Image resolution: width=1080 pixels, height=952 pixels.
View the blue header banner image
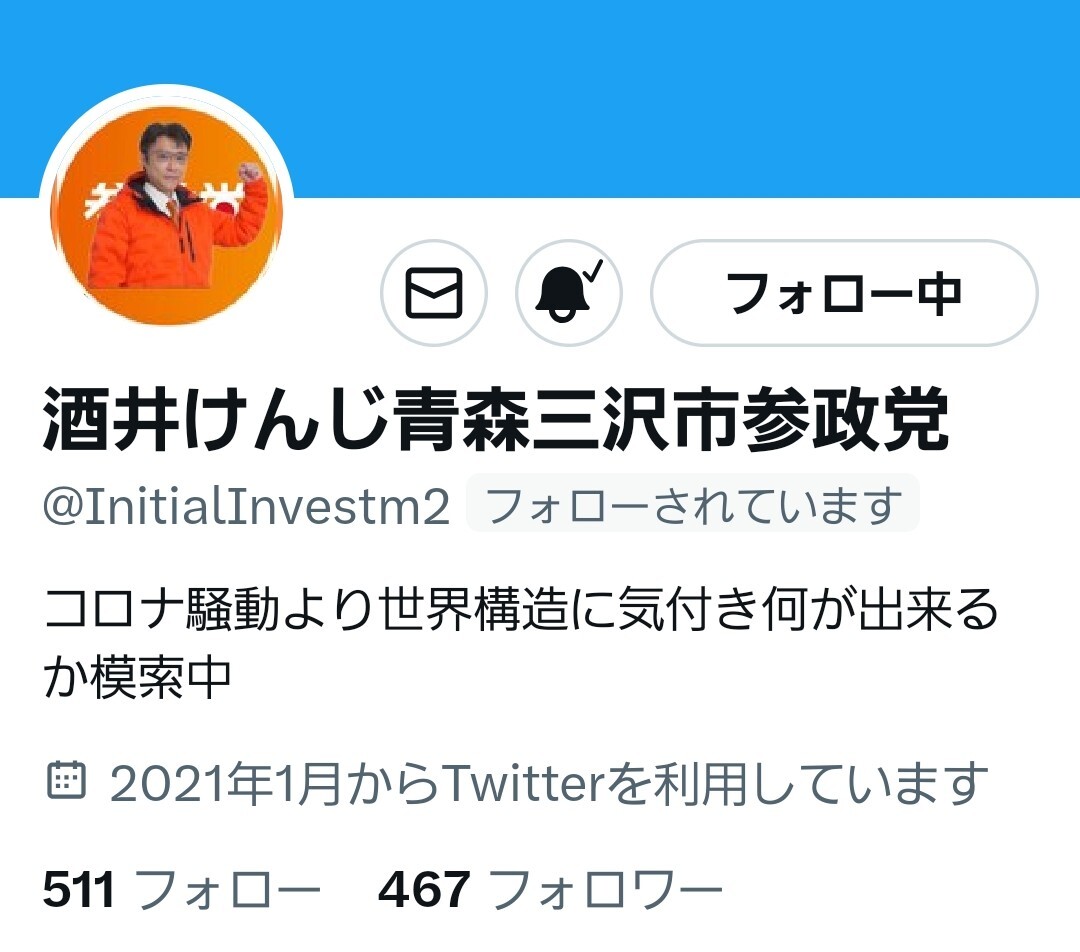point(540,99)
